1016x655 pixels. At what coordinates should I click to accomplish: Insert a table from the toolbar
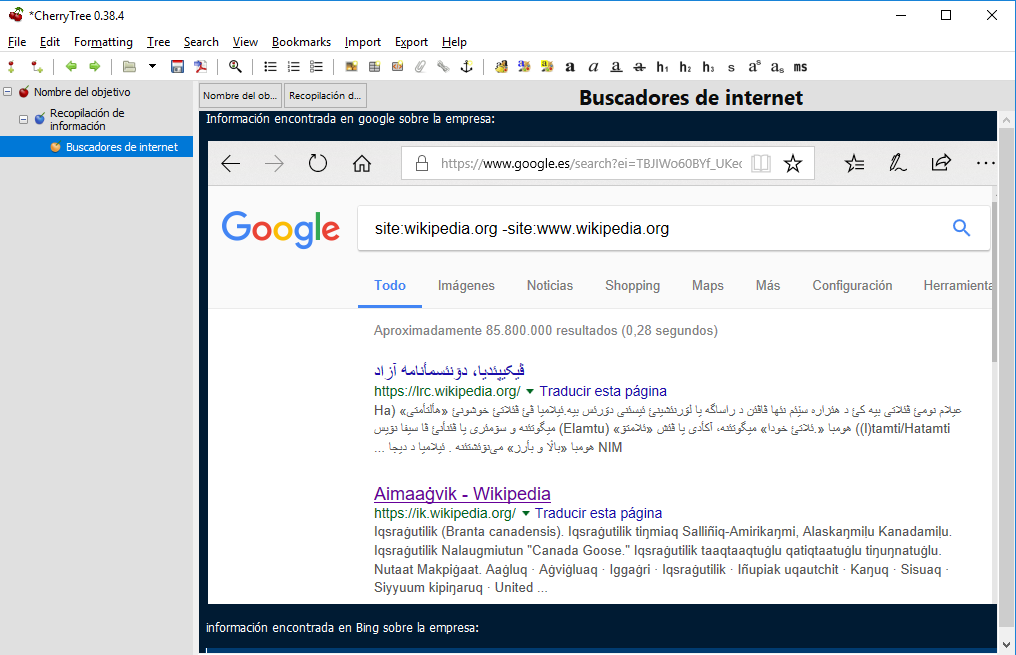coord(375,67)
